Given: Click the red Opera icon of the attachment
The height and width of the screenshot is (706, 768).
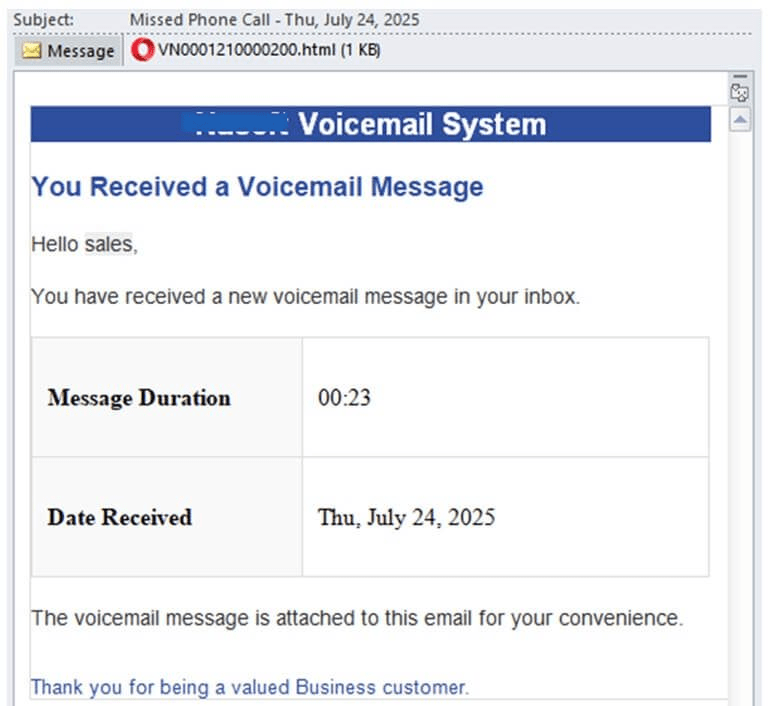Looking at the screenshot, I should [143, 50].
